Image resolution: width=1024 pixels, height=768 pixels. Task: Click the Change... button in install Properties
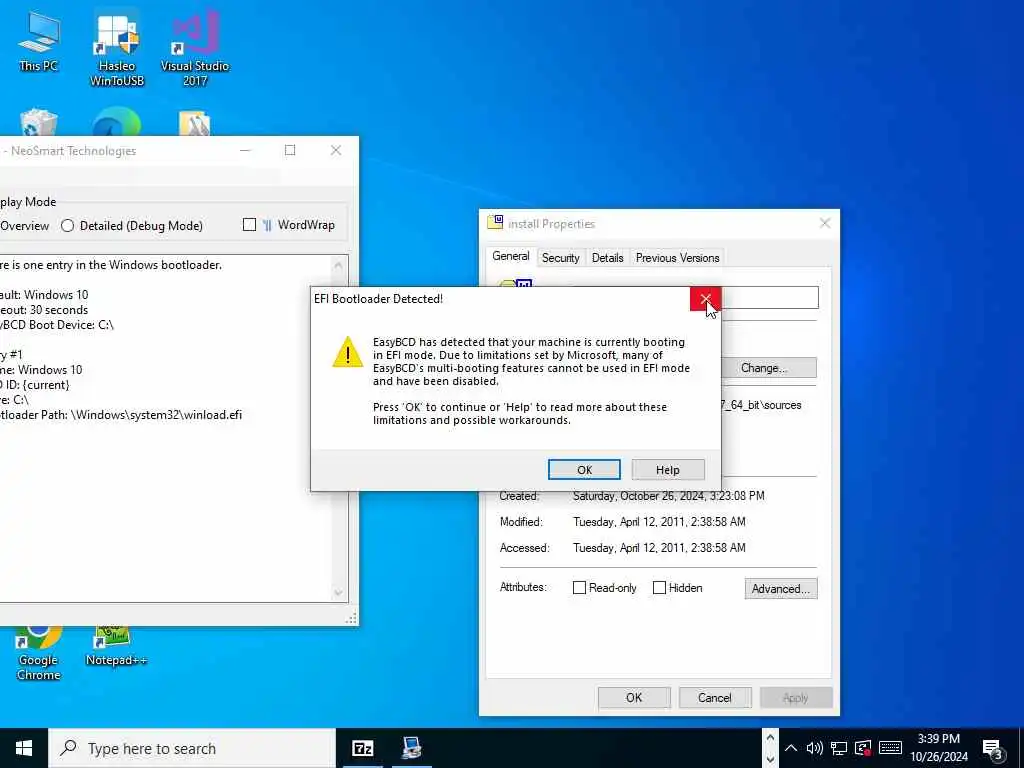coord(768,368)
